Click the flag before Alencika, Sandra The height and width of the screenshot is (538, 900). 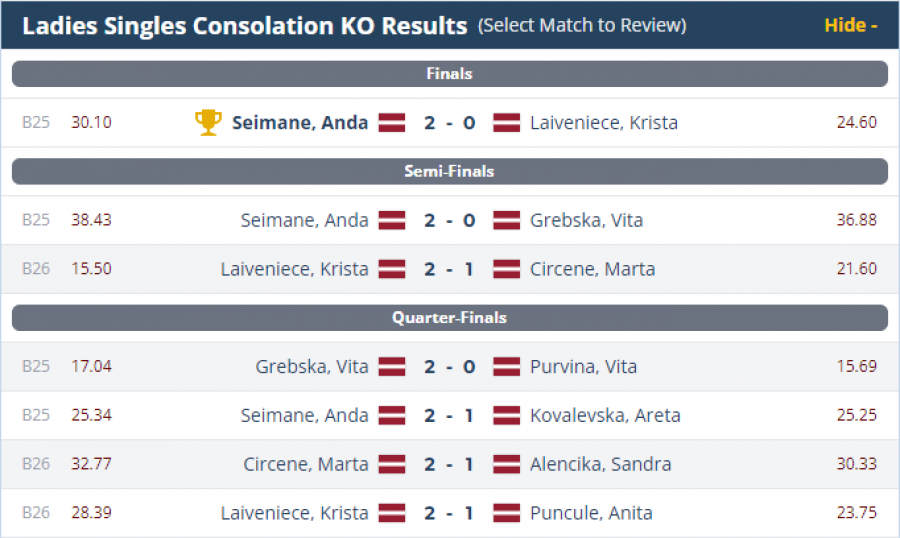point(507,464)
